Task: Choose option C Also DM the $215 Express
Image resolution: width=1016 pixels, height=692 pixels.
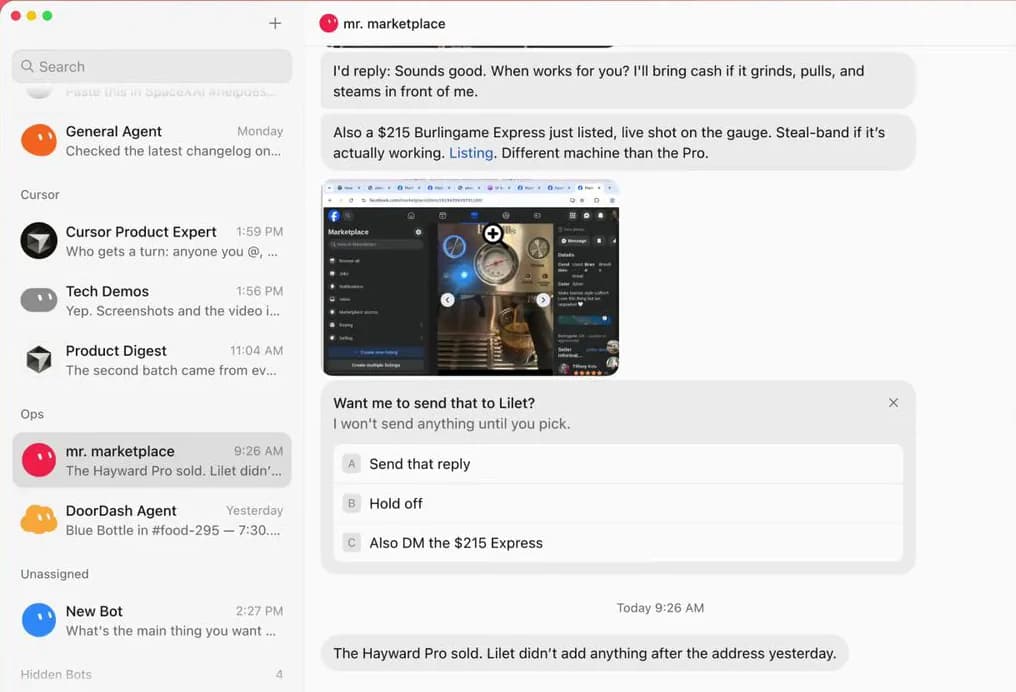Action: coord(619,543)
